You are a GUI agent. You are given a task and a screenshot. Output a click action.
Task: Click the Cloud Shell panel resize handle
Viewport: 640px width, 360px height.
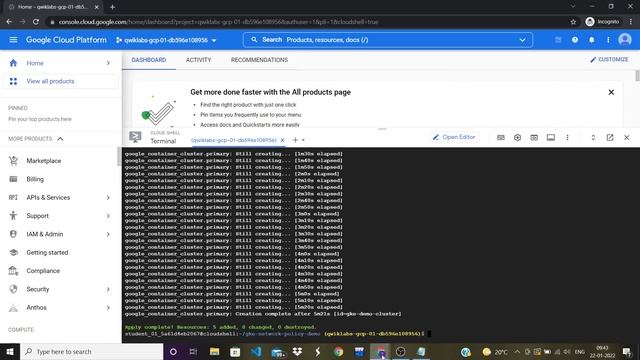click(x=382, y=129)
